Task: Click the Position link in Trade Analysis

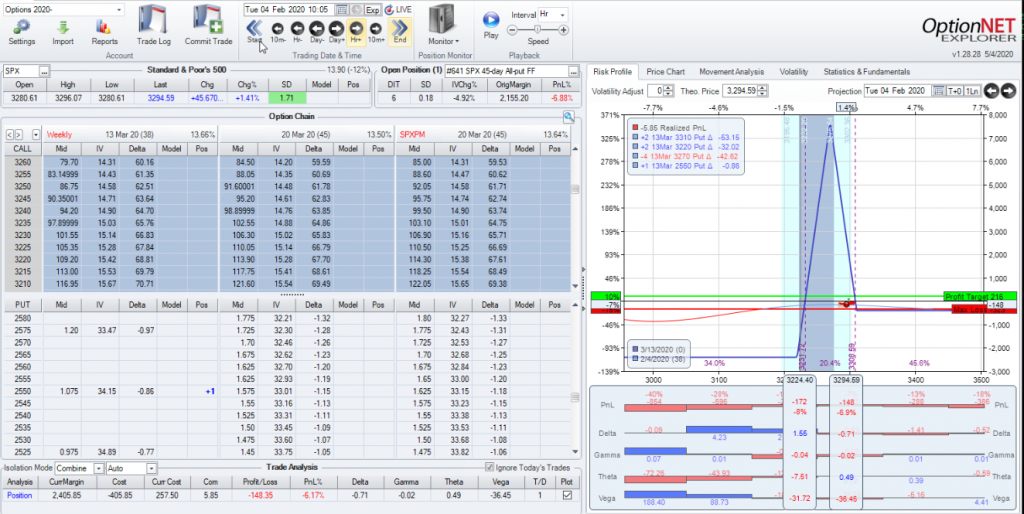Action: tap(20, 496)
